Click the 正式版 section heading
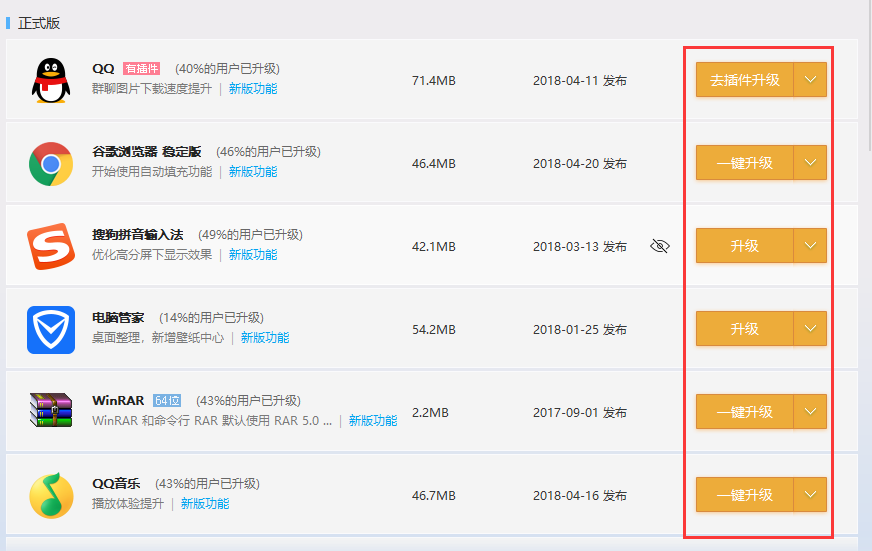Viewport: 872px width, 551px height. [39, 23]
